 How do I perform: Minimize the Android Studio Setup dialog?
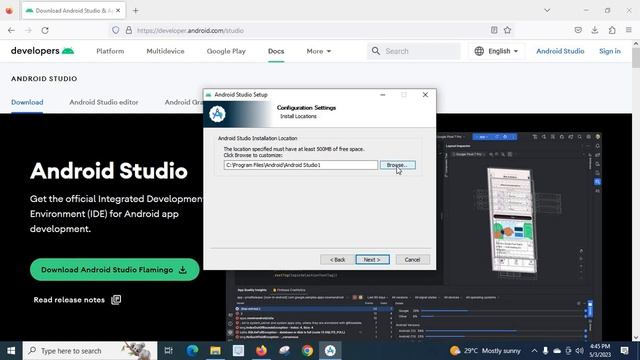click(382, 95)
